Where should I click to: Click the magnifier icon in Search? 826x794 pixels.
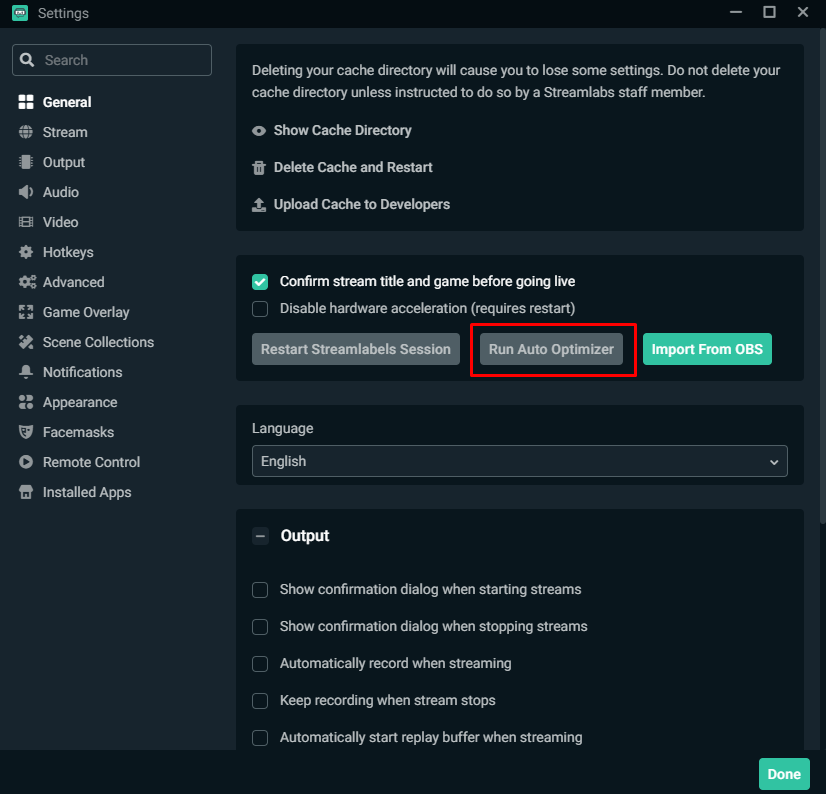click(27, 60)
